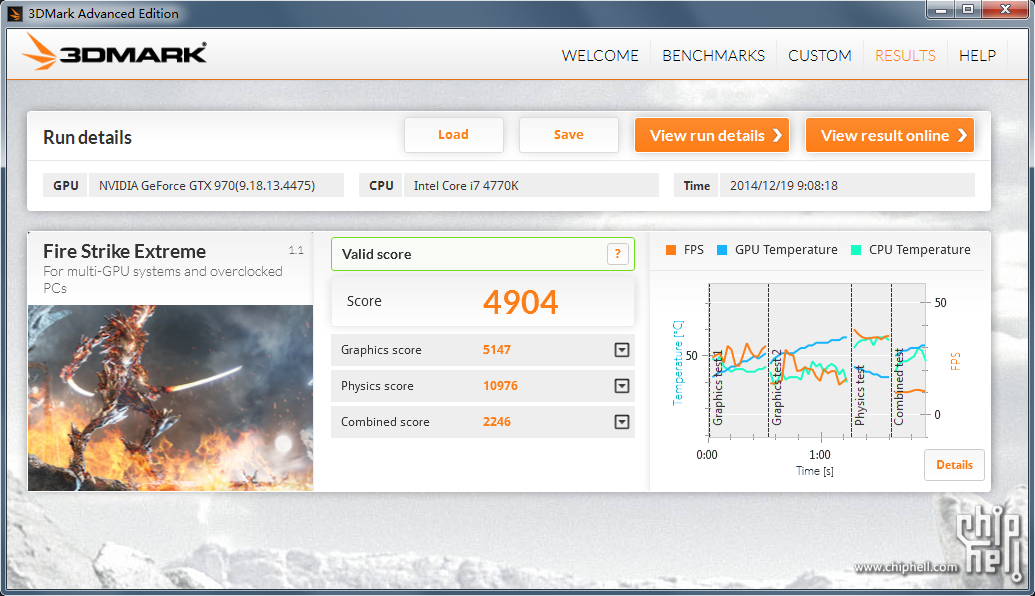Click the Combined score value 2246

pos(496,422)
